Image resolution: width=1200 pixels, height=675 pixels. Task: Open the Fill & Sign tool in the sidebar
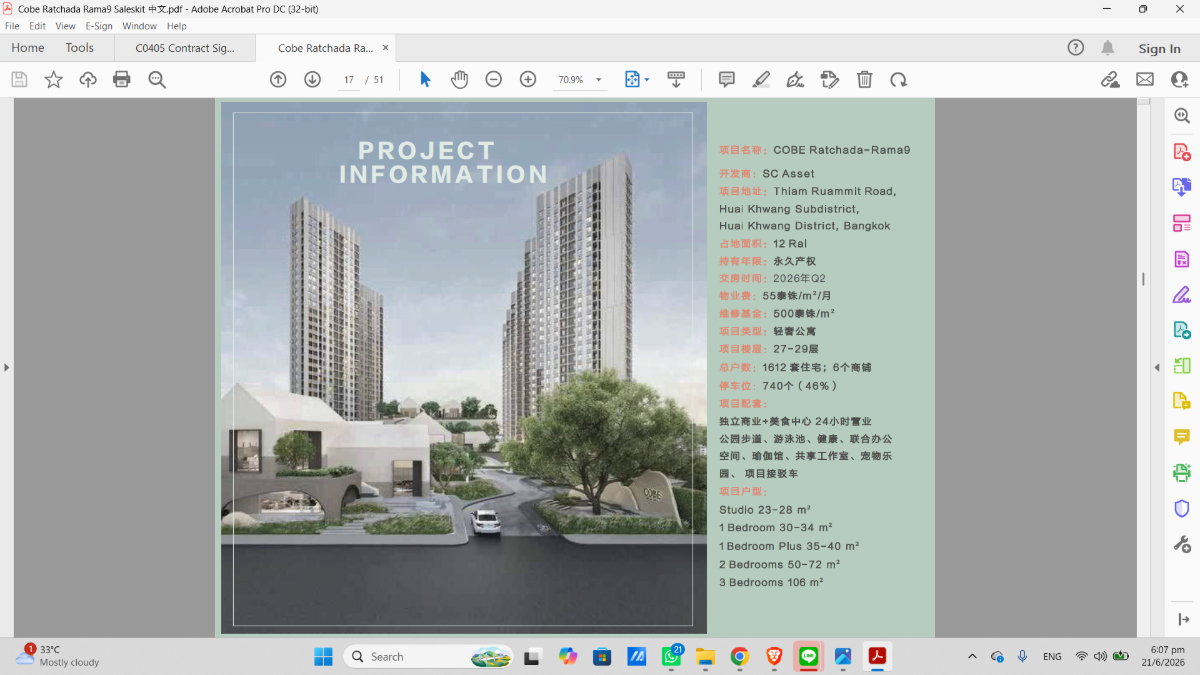tap(1181, 294)
